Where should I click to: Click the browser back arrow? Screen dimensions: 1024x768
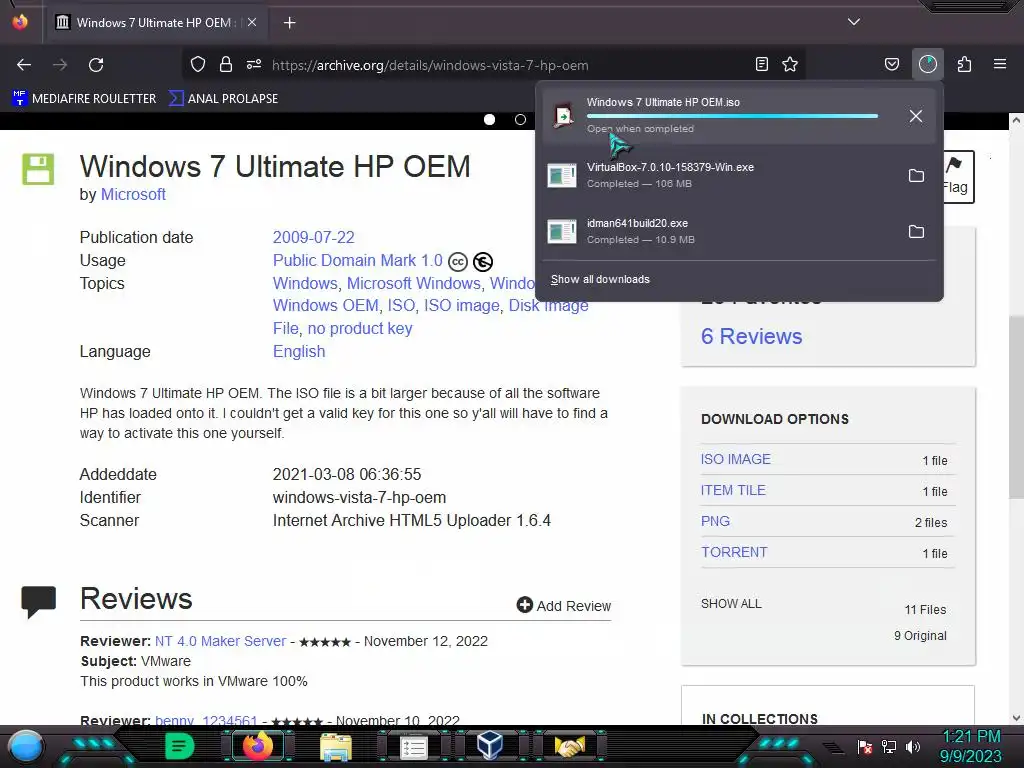tap(24, 65)
